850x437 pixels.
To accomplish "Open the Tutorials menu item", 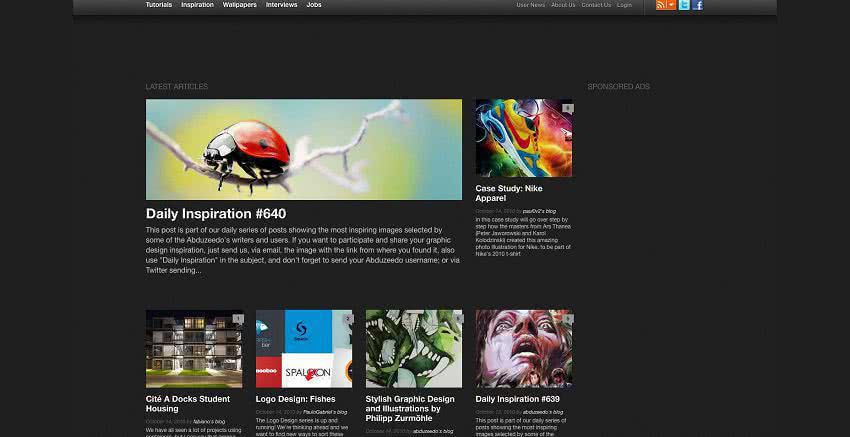I will (x=158, y=5).
